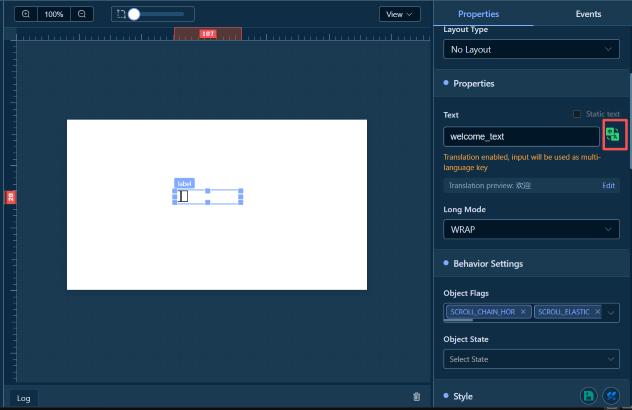Click the round blue icon beside save style
The image size is (632, 410).
coord(610,396)
